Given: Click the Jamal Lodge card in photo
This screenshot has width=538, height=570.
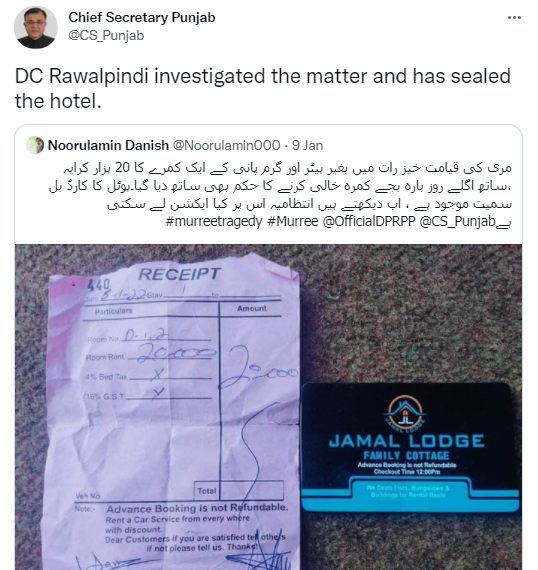Looking at the screenshot, I should [x=410, y=447].
